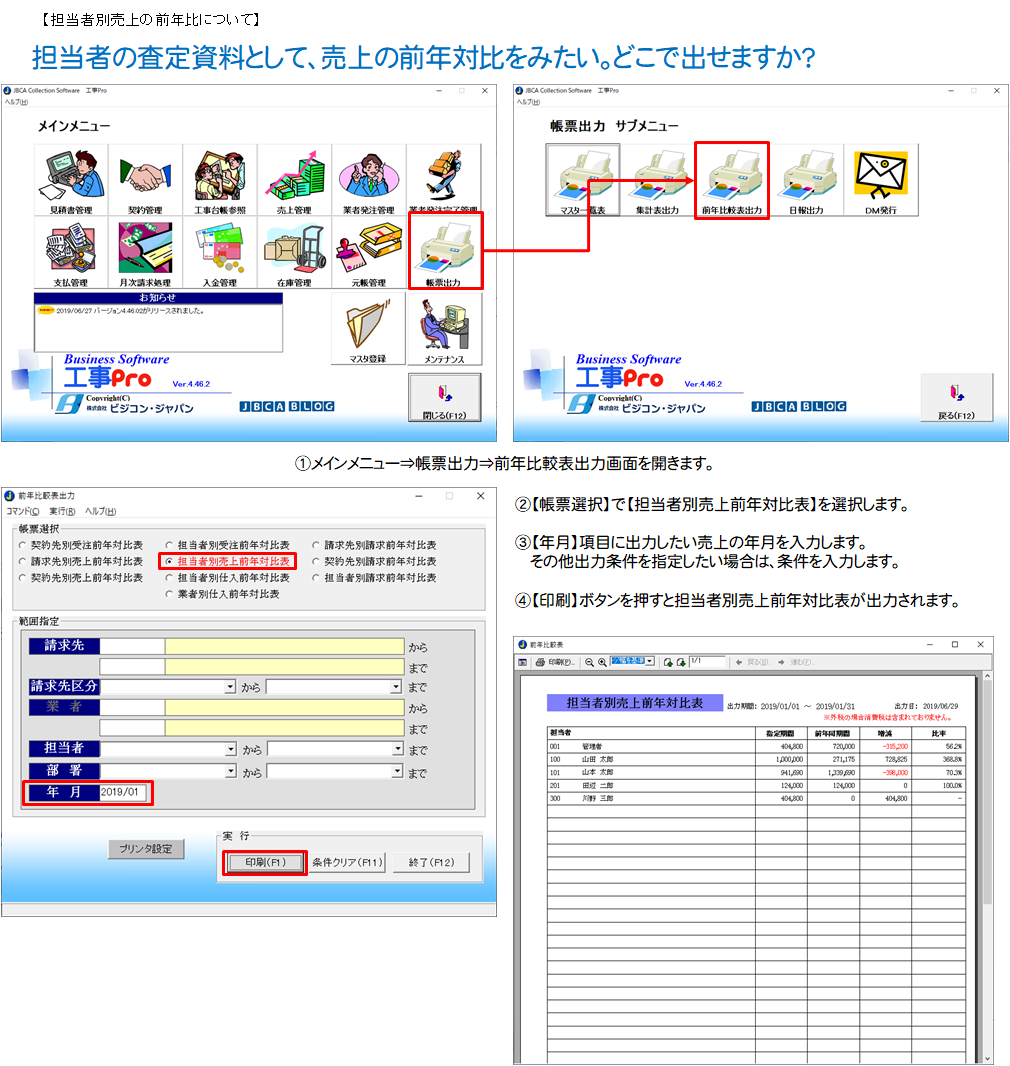Choose 業者別仕入前年対比表 radio option
1010x1066 pixels.
click(x=170, y=594)
